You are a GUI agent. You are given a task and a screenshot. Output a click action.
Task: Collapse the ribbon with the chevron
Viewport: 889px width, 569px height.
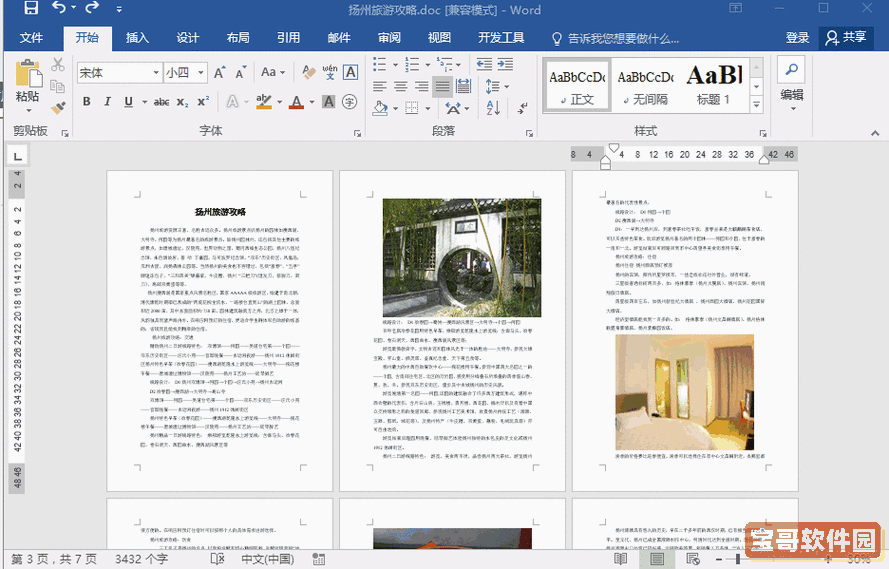pyautogui.click(x=875, y=133)
